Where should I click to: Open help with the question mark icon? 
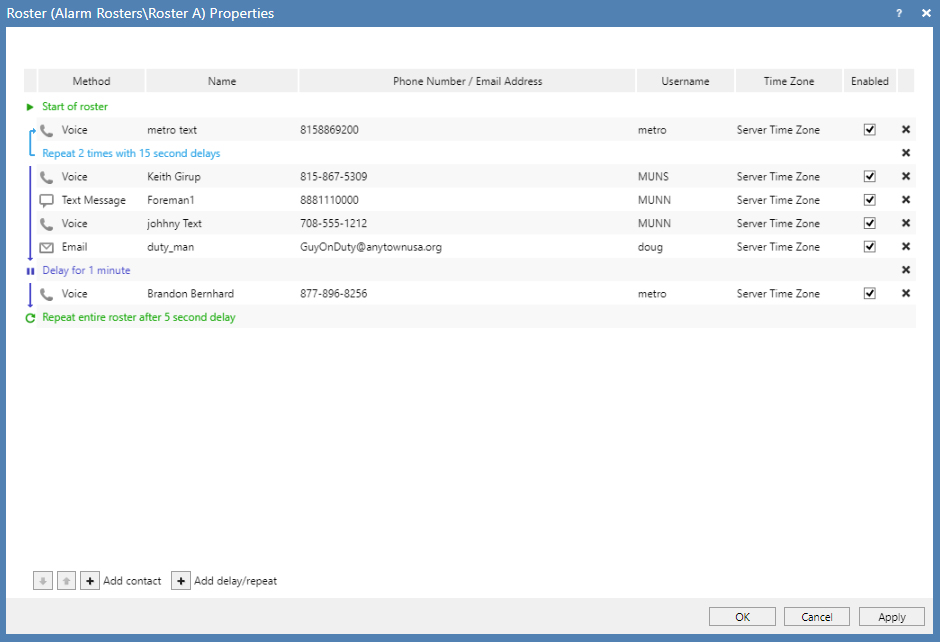(x=899, y=13)
